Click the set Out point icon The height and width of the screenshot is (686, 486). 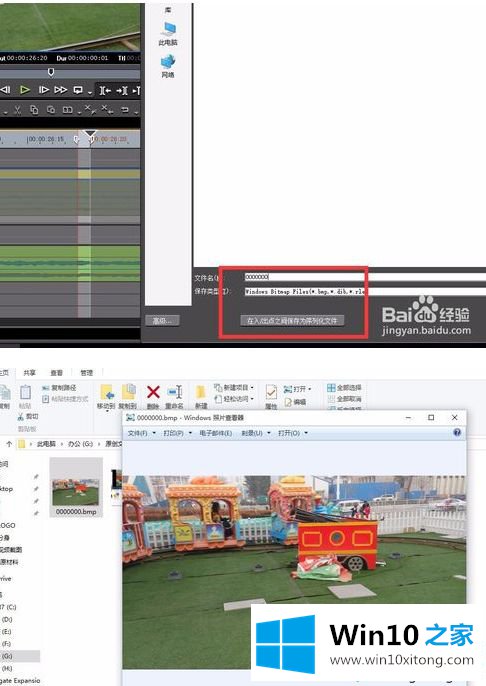point(122,91)
